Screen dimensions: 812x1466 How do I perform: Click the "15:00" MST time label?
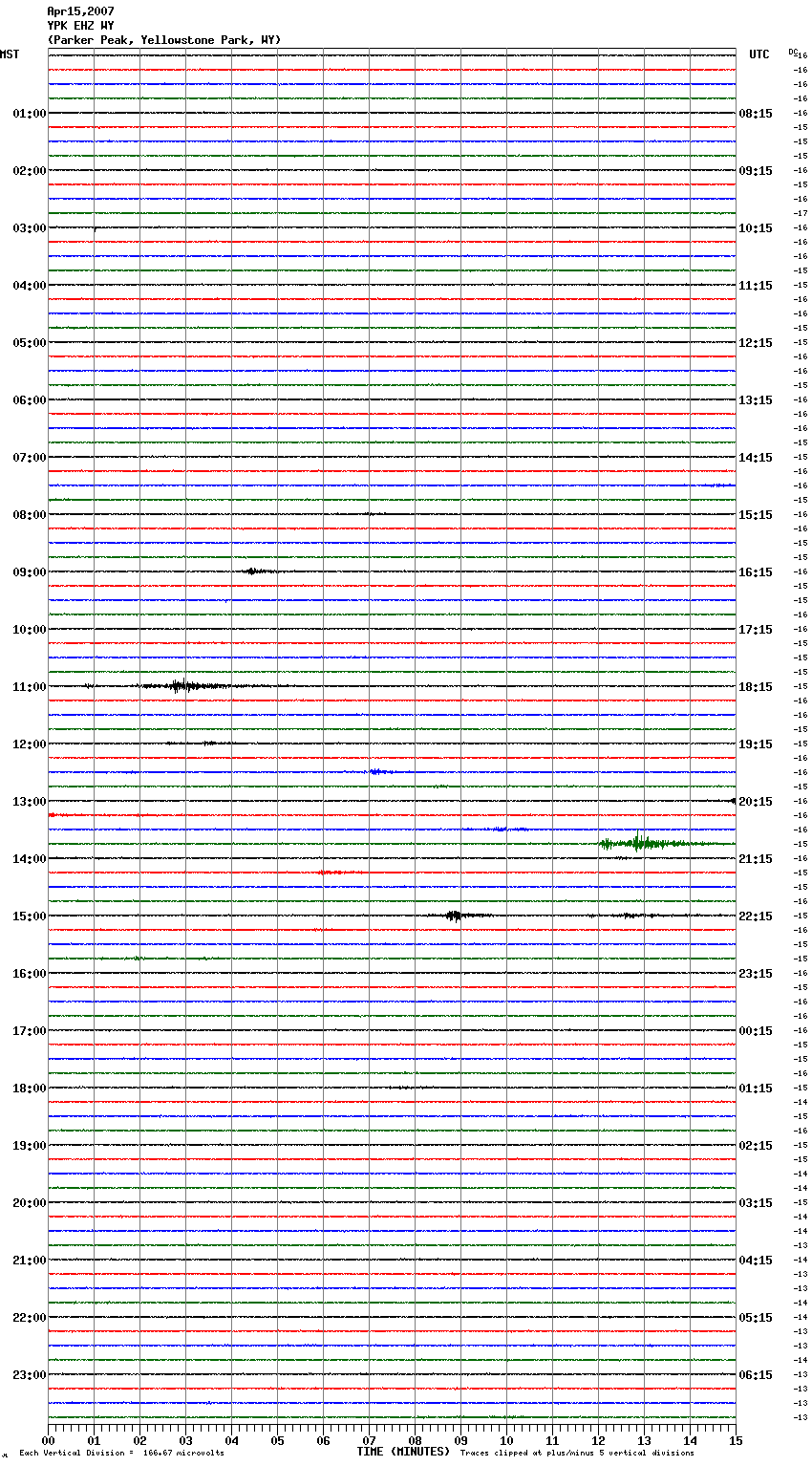point(30,916)
